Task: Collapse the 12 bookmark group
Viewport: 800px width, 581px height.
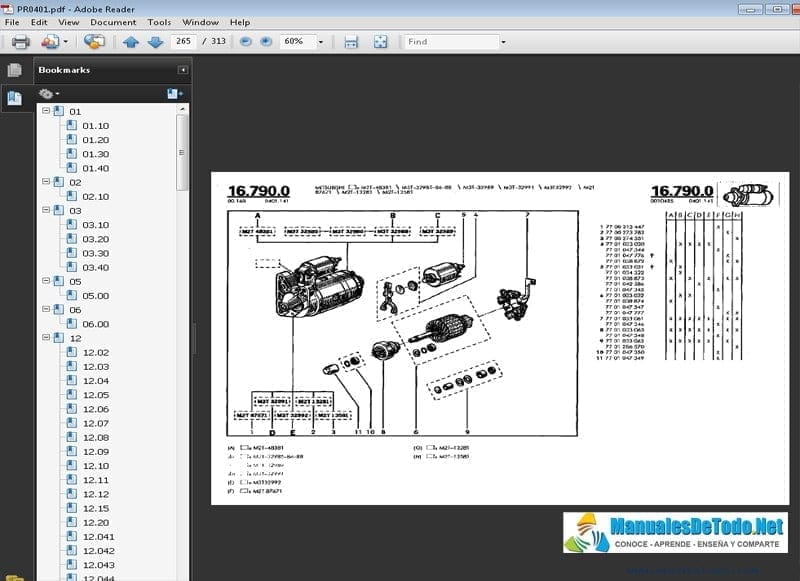Action: point(46,337)
